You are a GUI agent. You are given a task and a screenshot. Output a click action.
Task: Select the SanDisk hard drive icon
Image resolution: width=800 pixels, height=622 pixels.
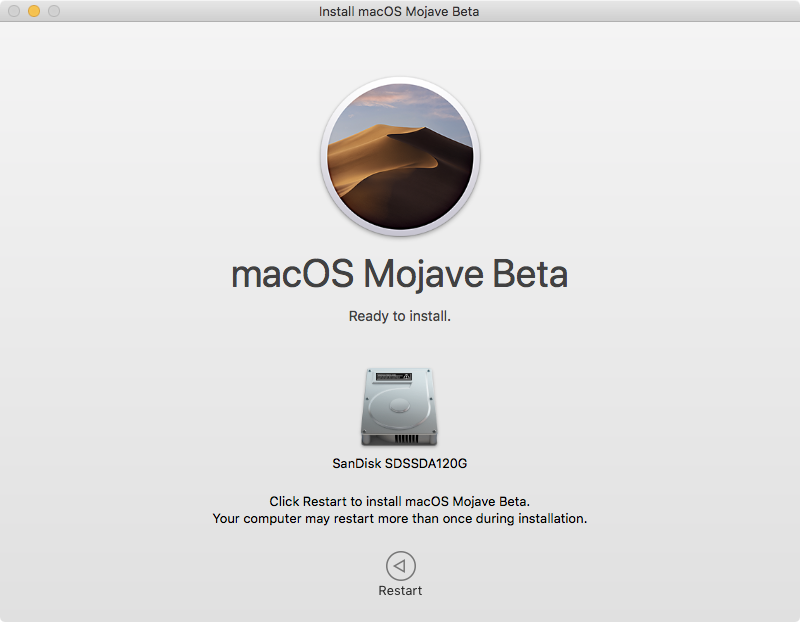(x=399, y=407)
